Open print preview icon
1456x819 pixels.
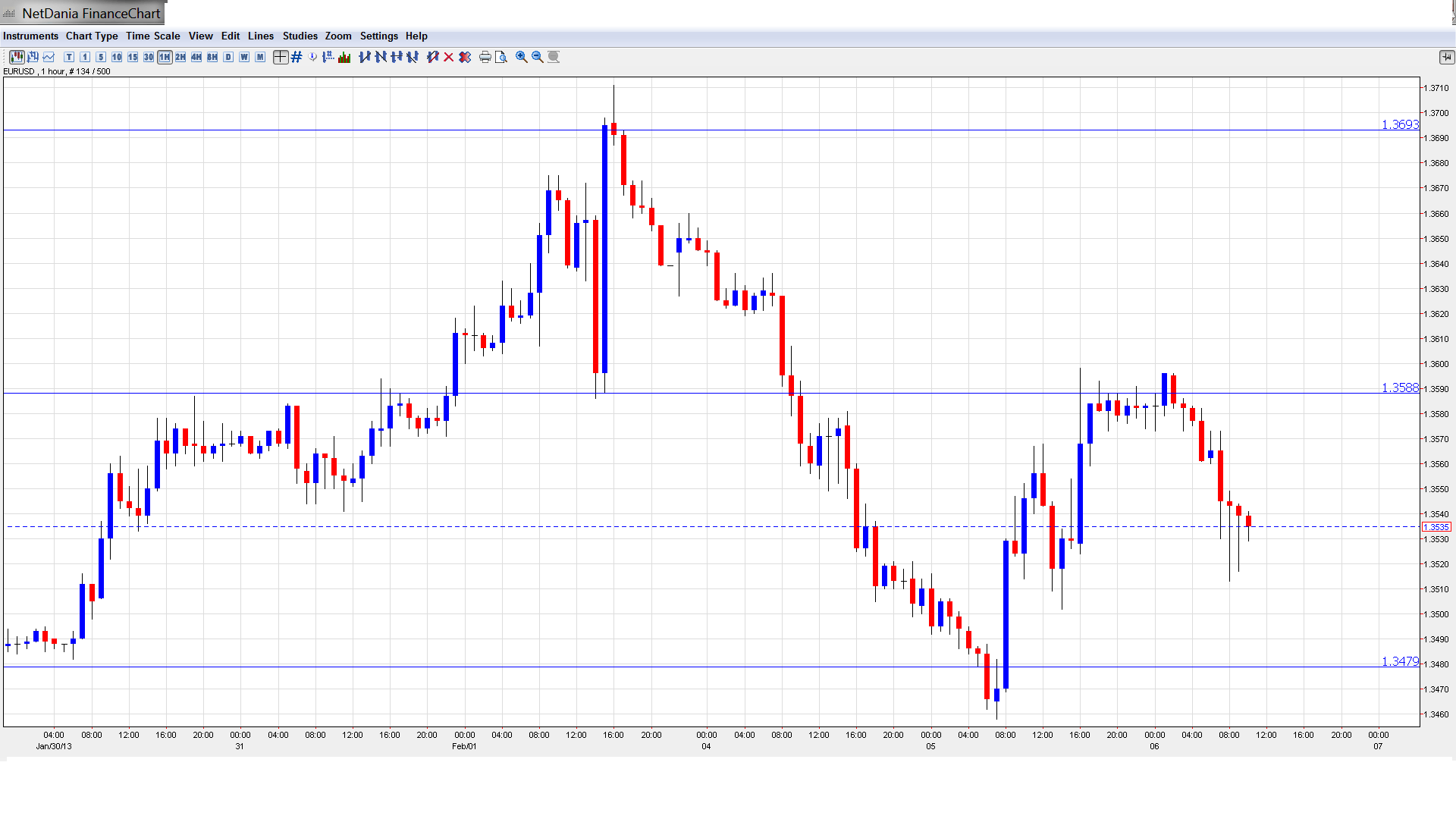tap(500, 57)
